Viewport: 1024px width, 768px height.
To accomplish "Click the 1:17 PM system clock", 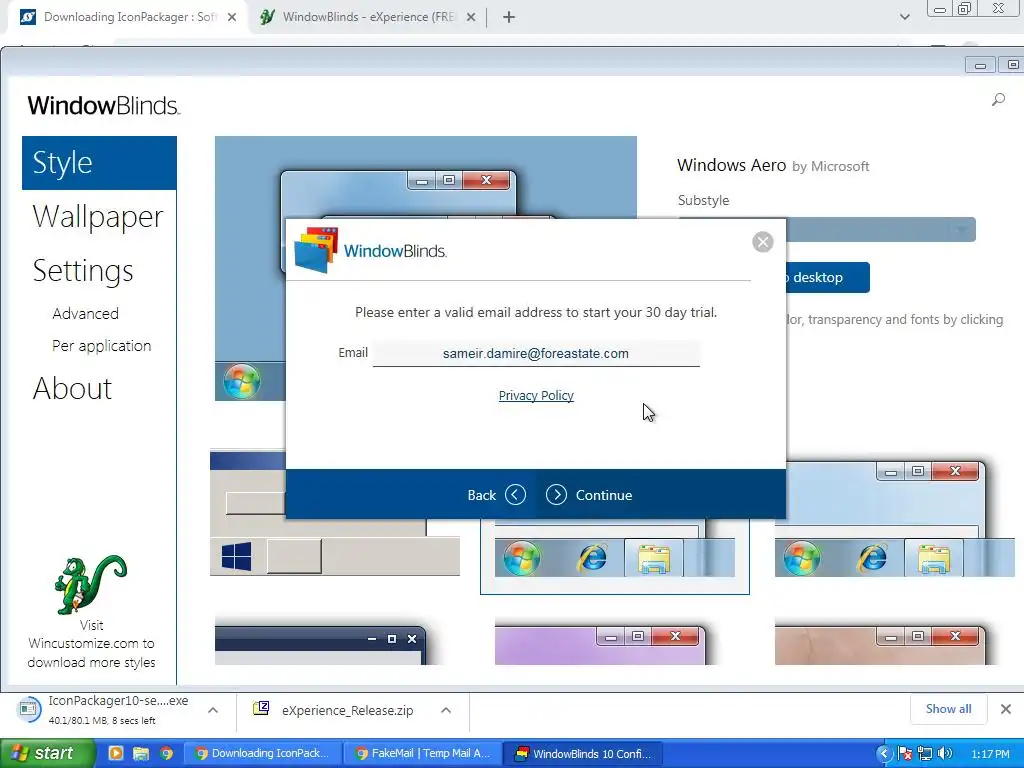I will pyautogui.click(x=990, y=754).
